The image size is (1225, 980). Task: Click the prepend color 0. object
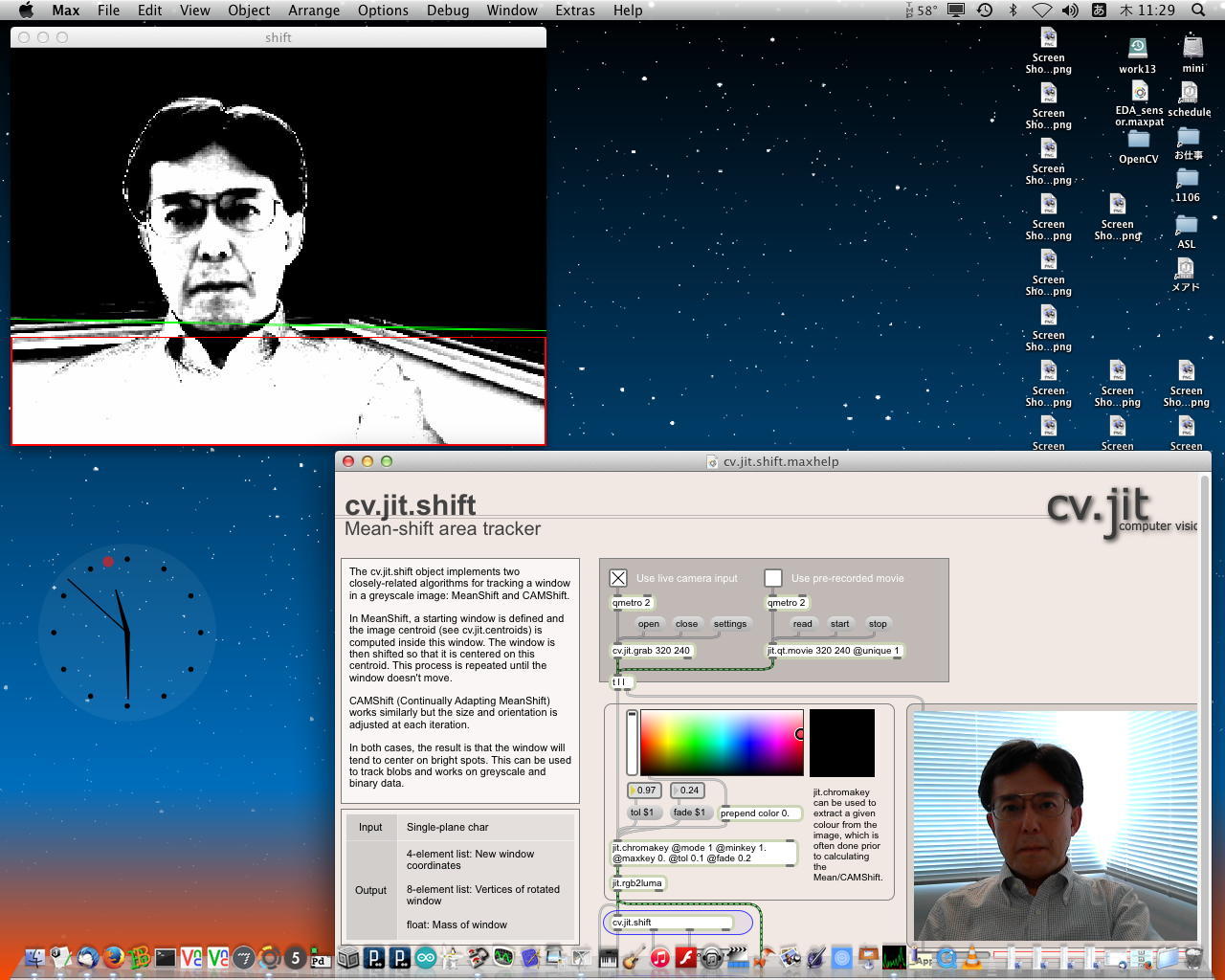coord(760,813)
